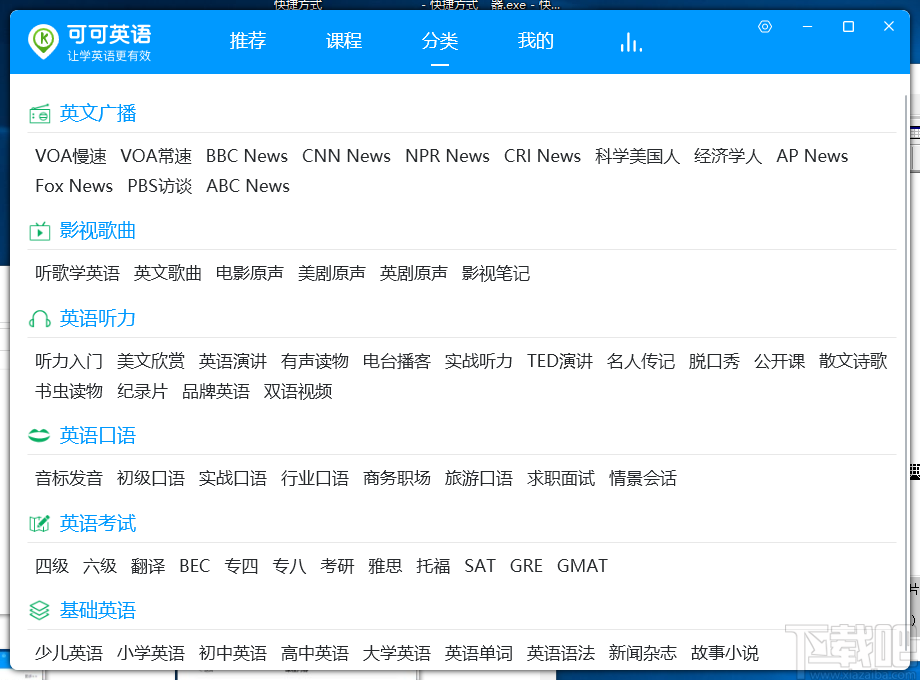Click the 英语听力 headphones icon

tap(40, 318)
